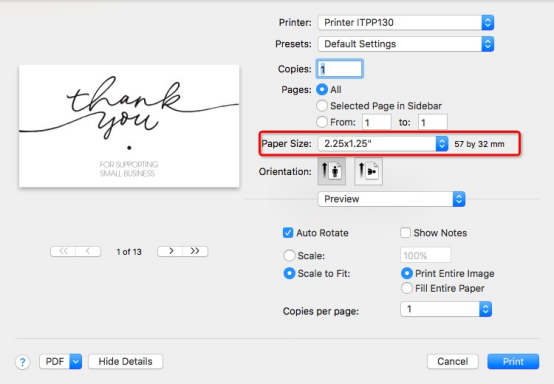Click the Hide Details button
Image resolution: width=554 pixels, height=384 pixels.
(125, 361)
